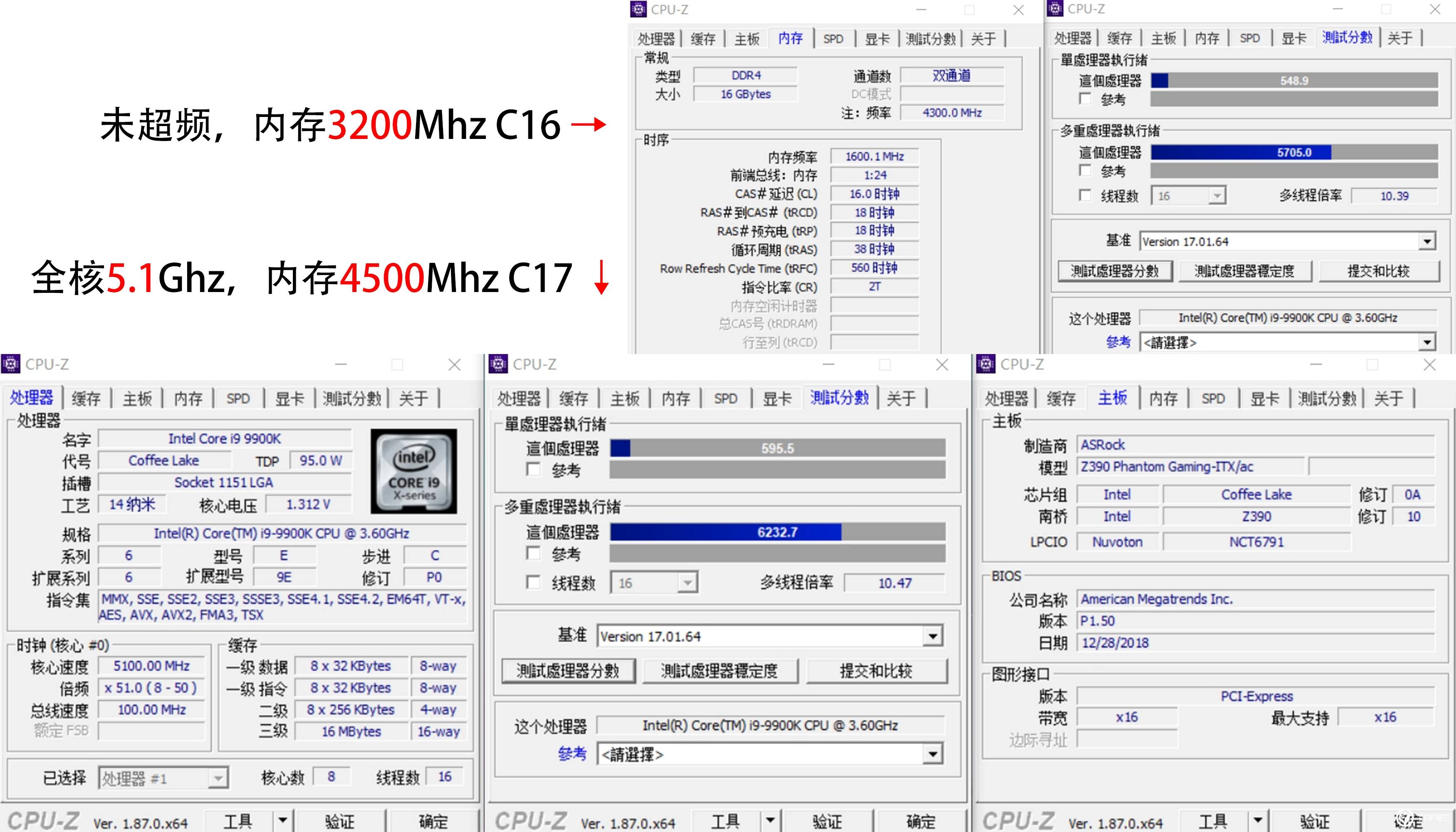Expand 工具 arrow in the processor-tab window
Viewport: 1456px width, 832px height.
[x=282, y=821]
